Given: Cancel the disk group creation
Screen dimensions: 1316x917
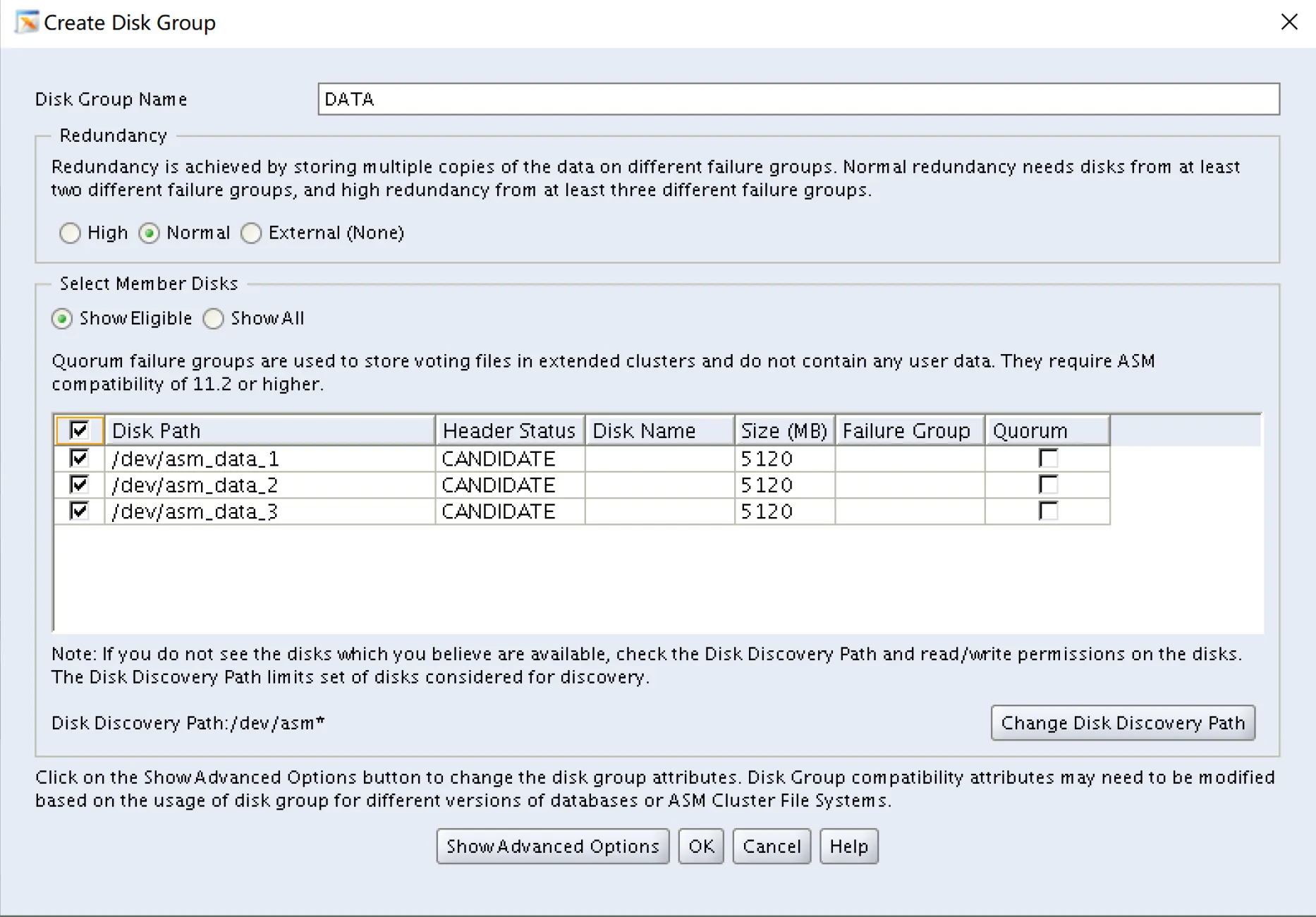Looking at the screenshot, I should click(772, 846).
